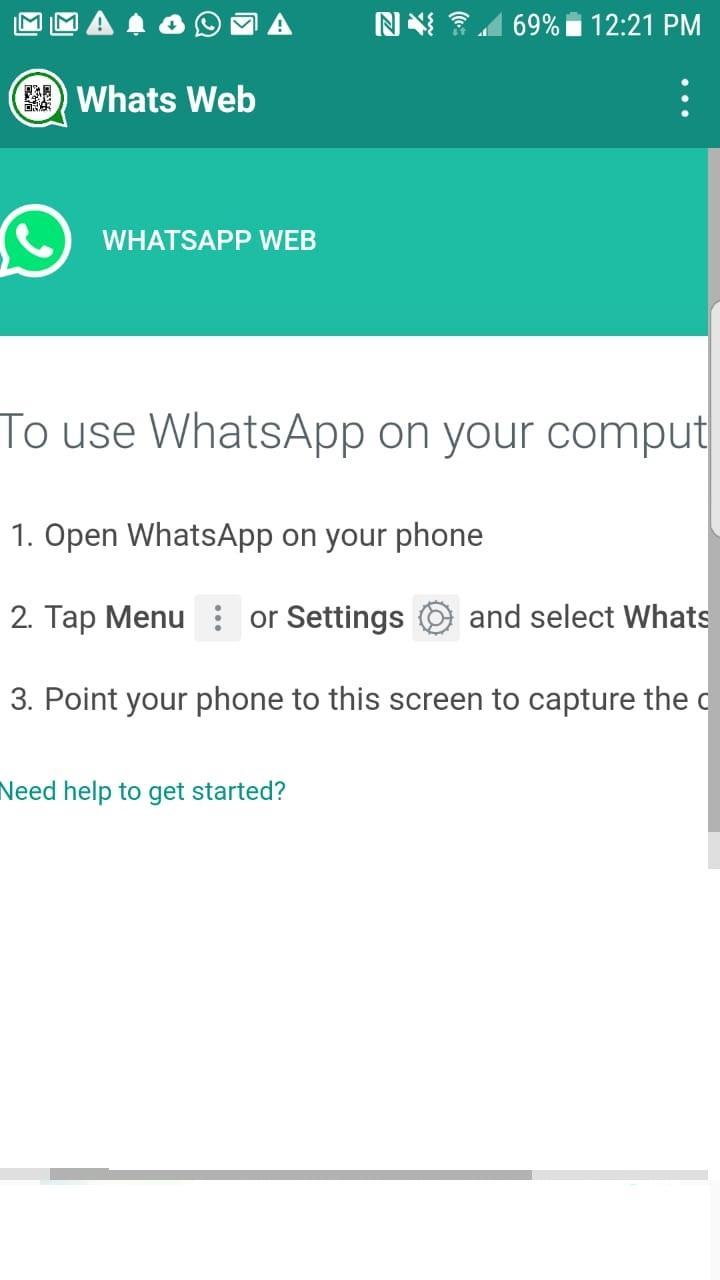Click the vertical scrollbar on right edge

[714, 490]
